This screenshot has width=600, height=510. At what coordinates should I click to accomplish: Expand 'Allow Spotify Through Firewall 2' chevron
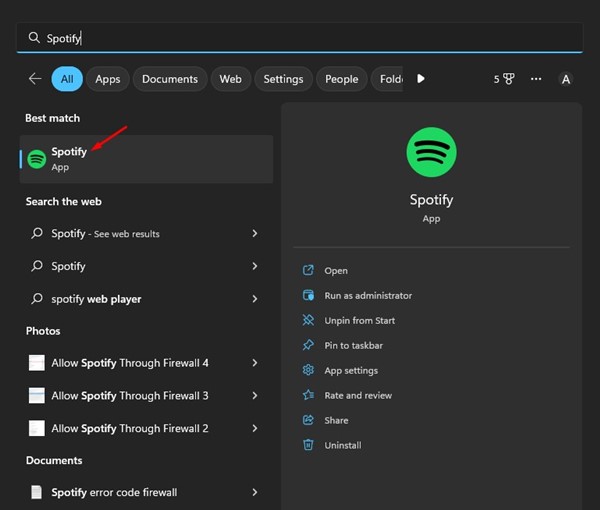click(255, 429)
